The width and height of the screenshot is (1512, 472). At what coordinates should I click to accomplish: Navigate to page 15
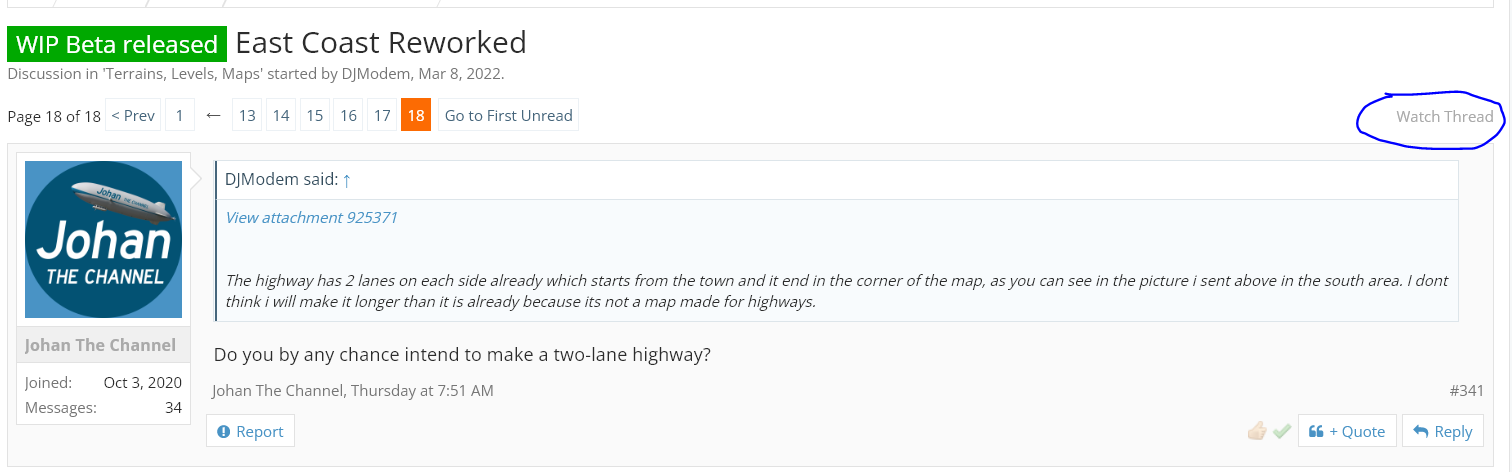coord(314,115)
